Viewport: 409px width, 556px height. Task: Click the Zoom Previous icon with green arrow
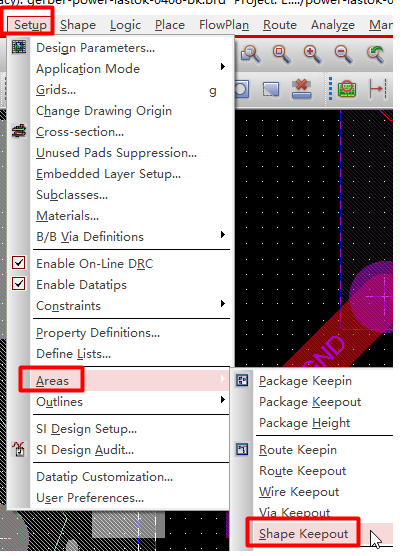(375, 55)
